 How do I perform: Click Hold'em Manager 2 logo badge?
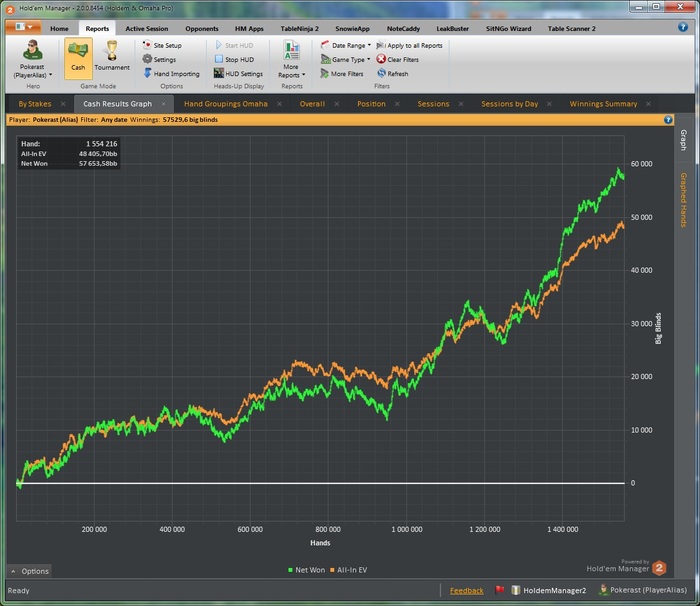[x=659, y=568]
